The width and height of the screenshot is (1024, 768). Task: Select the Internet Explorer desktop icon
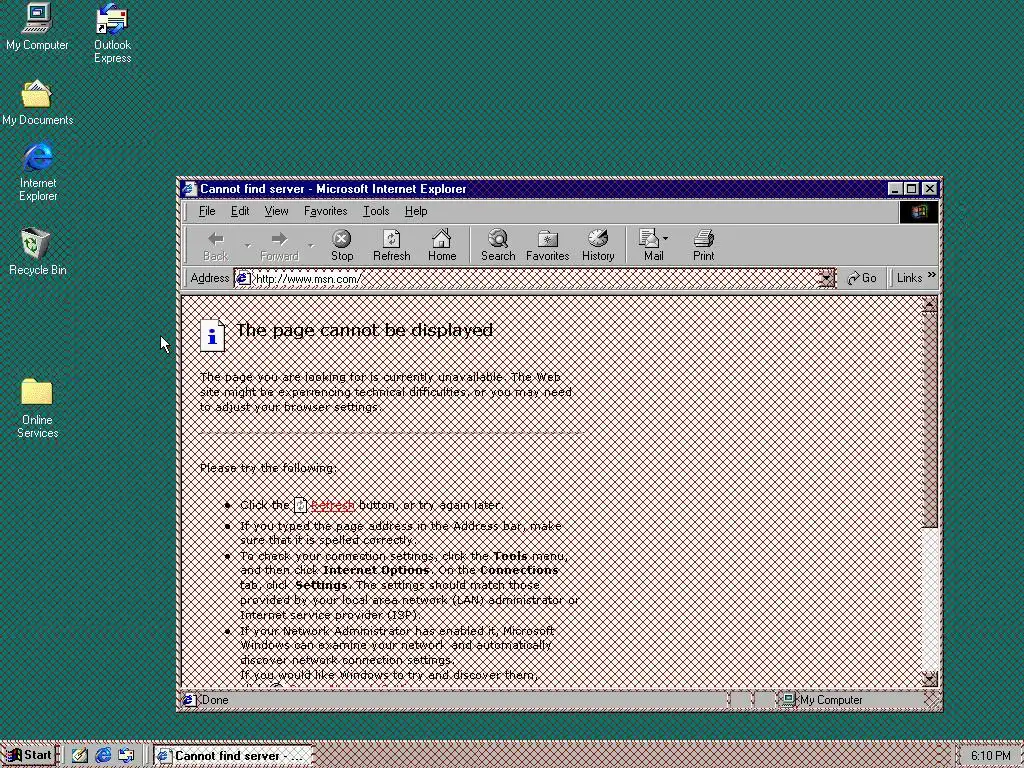pos(38,171)
